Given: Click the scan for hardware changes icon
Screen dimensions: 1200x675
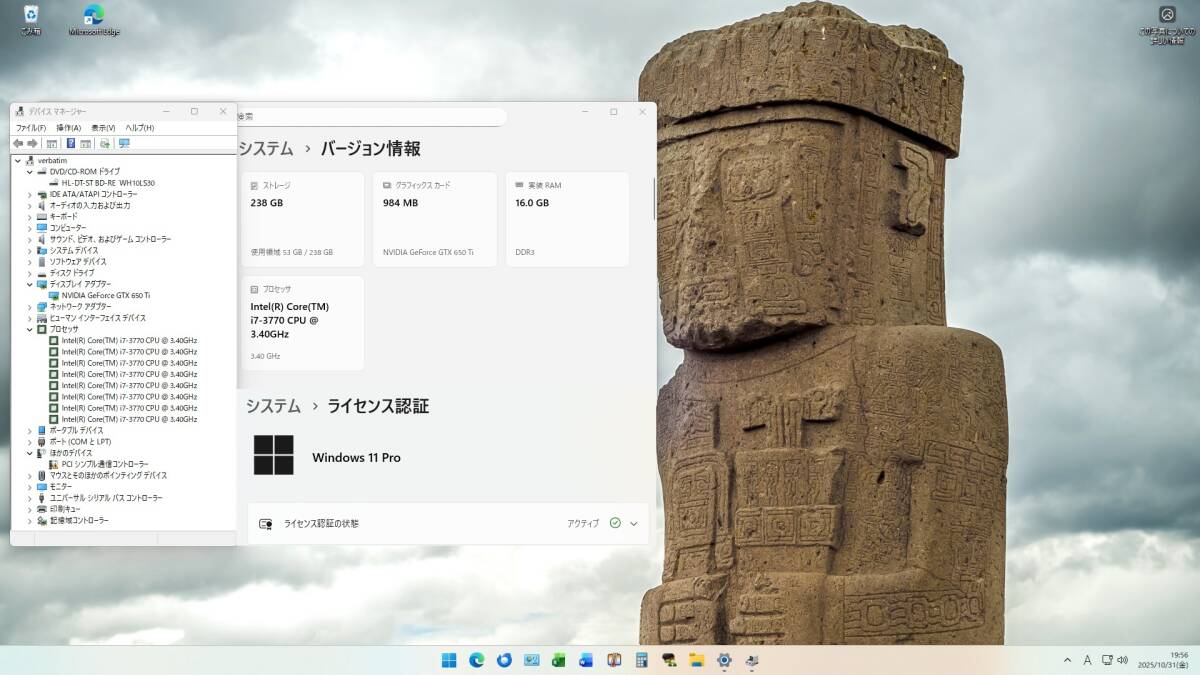Looking at the screenshot, I should [x=105, y=143].
